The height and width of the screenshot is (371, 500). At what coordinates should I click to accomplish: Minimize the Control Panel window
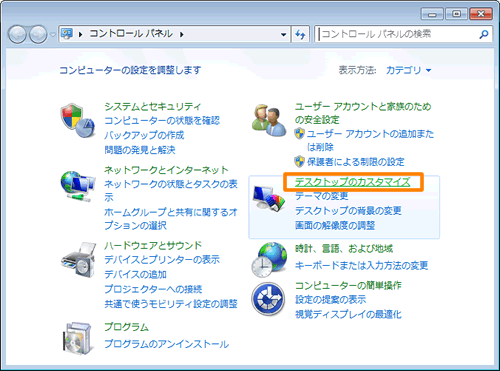click(x=432, y=14)
